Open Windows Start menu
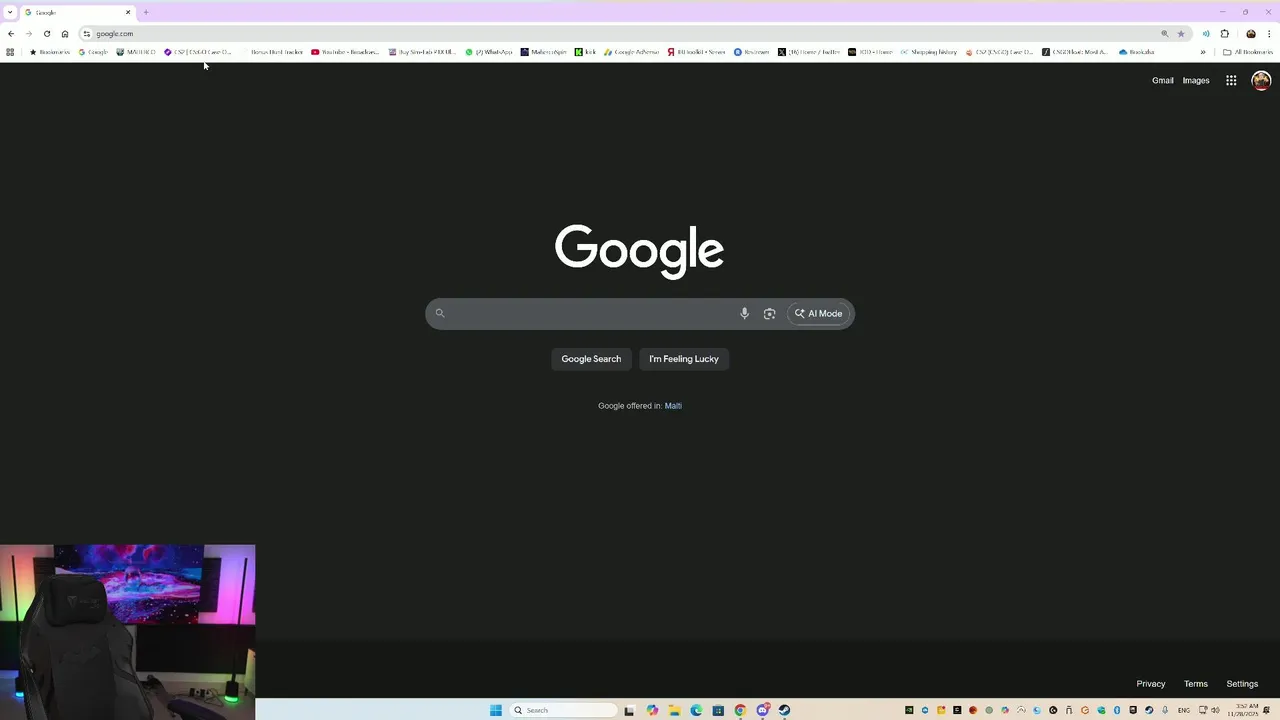Viewport: 1280px width, 720px height. click(x=496, y=710)
